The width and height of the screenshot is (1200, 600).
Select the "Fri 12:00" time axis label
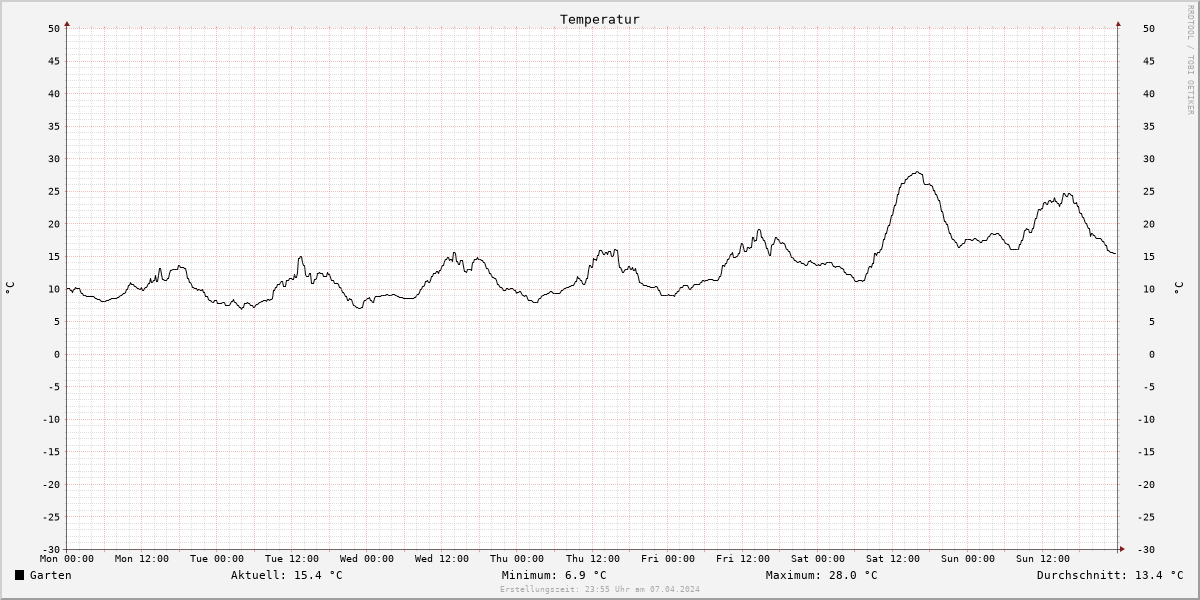coord(743,559)
